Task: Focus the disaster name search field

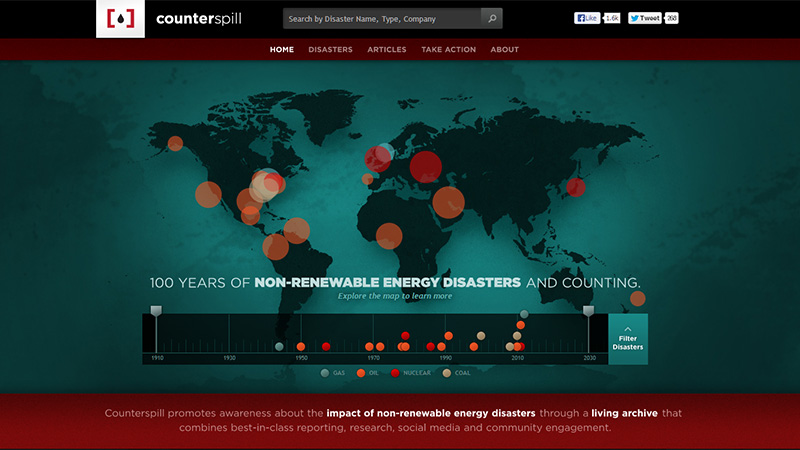Action: (382, 18)
